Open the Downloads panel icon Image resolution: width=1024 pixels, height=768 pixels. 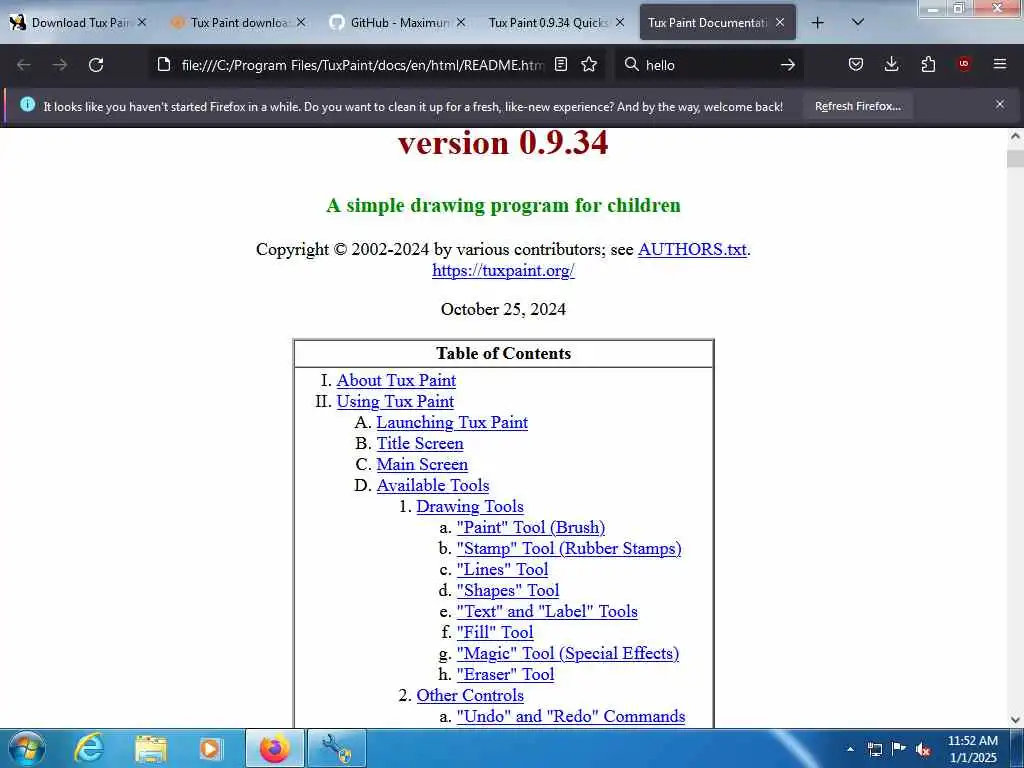(x=891, y=64)
